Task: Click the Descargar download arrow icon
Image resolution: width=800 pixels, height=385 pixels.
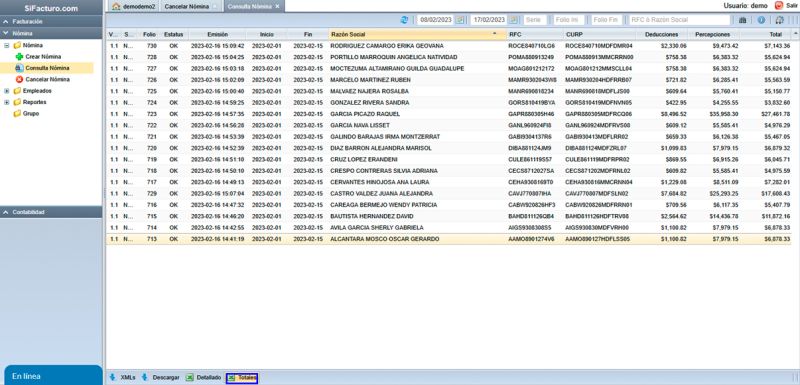Action: 144,377
